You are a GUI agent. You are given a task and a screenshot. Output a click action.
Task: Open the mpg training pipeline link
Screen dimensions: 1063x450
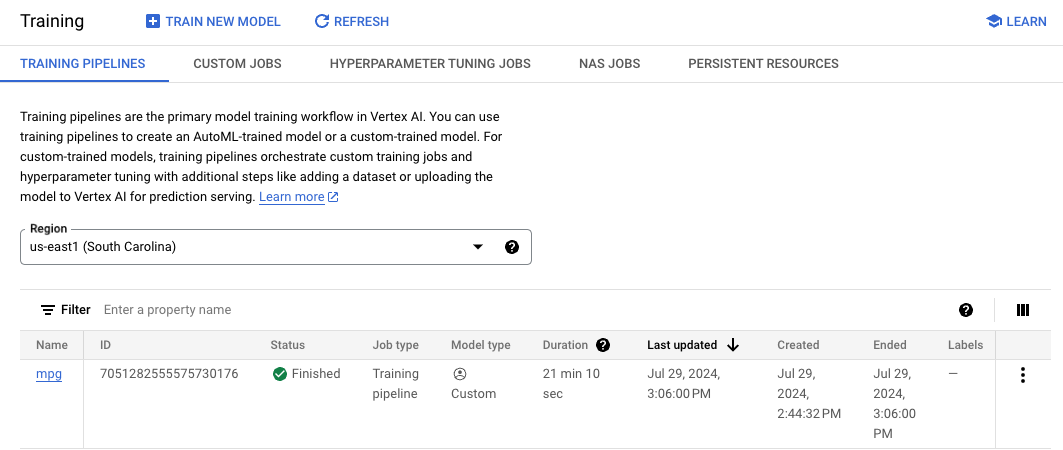49,374
